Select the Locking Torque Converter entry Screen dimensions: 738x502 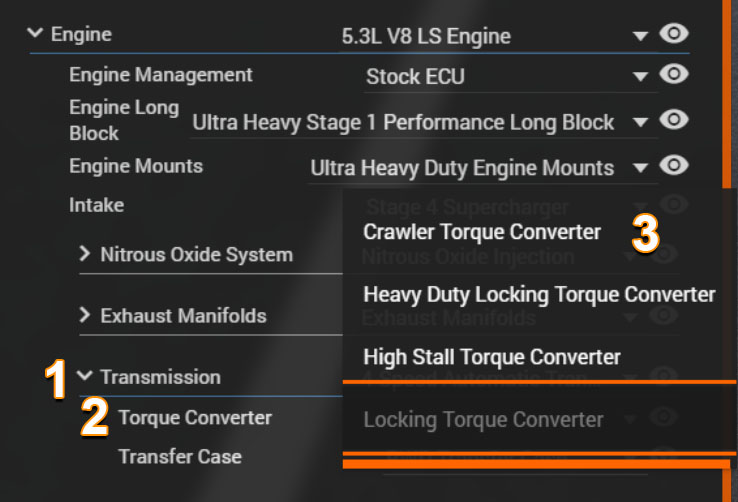(483, 420)
